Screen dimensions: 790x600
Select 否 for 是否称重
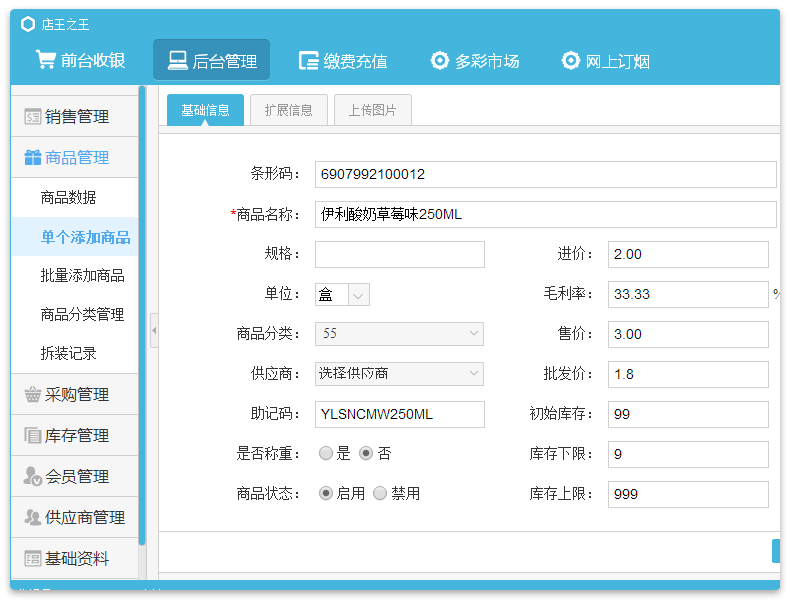[366, 453]
